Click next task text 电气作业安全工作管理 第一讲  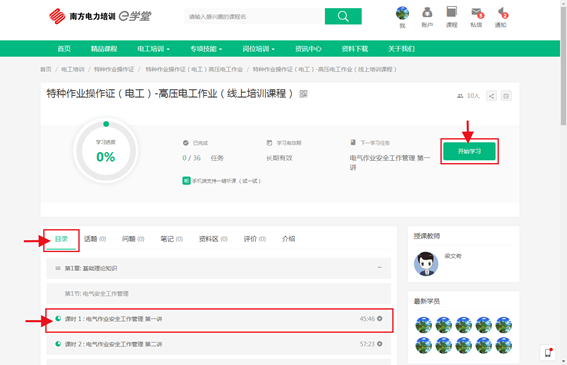coord(390,162)
